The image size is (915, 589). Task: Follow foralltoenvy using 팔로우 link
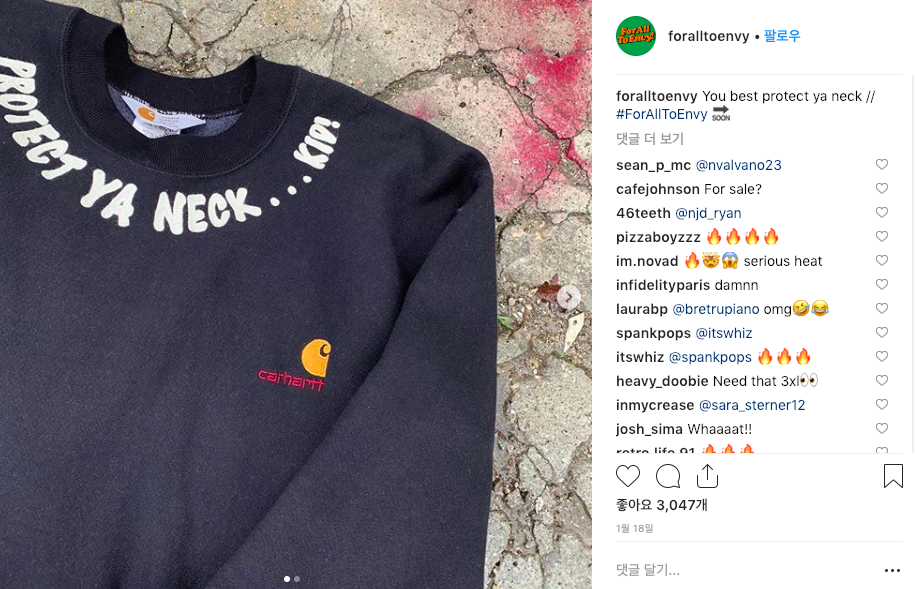(782, 36)
